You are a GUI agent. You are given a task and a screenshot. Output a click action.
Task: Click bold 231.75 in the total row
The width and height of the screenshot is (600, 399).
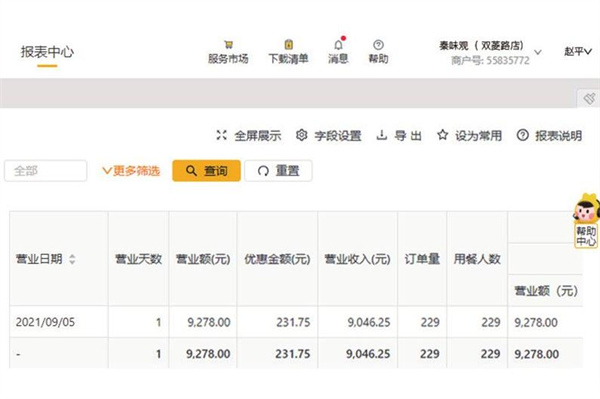[x=293, y=354]
